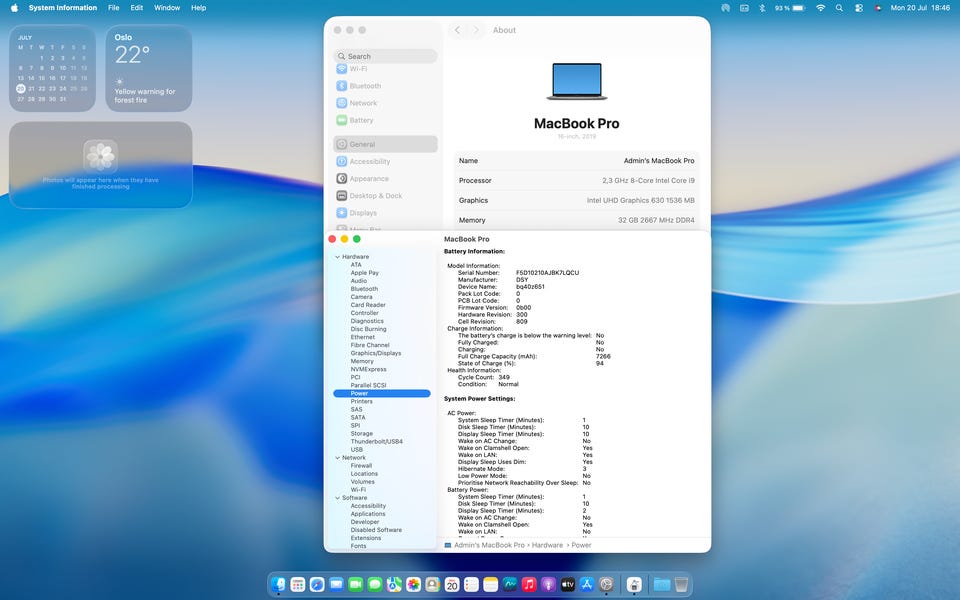Go back using the About back arrow
The height and width of the screenshot is (600, 960).
[x=457, y=30]
